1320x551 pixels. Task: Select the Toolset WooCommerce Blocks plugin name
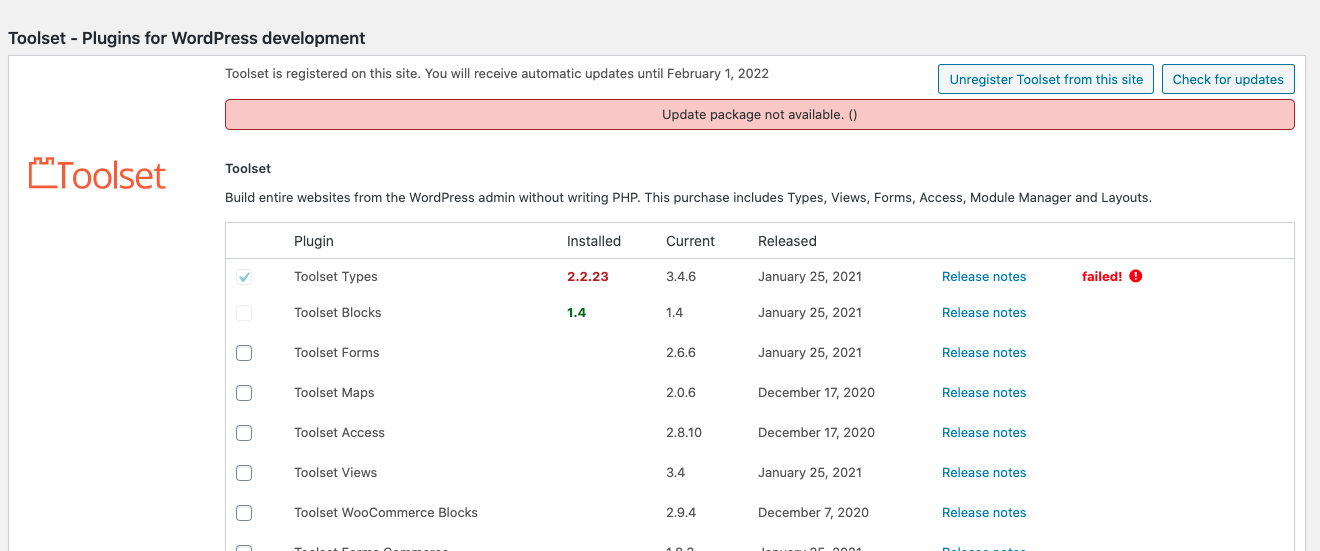coord(386,512)
